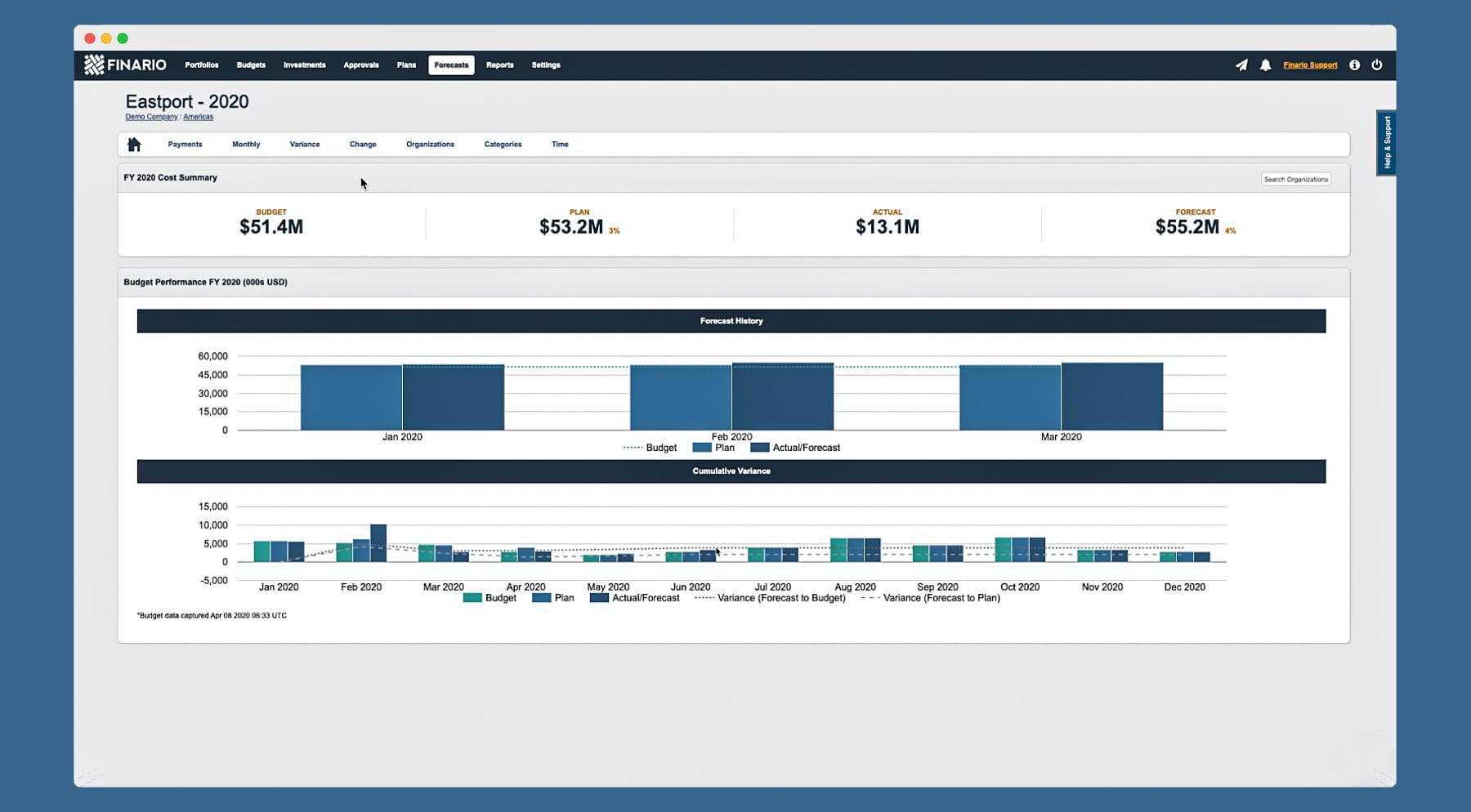Toggle Plan legend in Forecast History
The height and width of the screenshot is (812, 1471).
coord(713,448)
